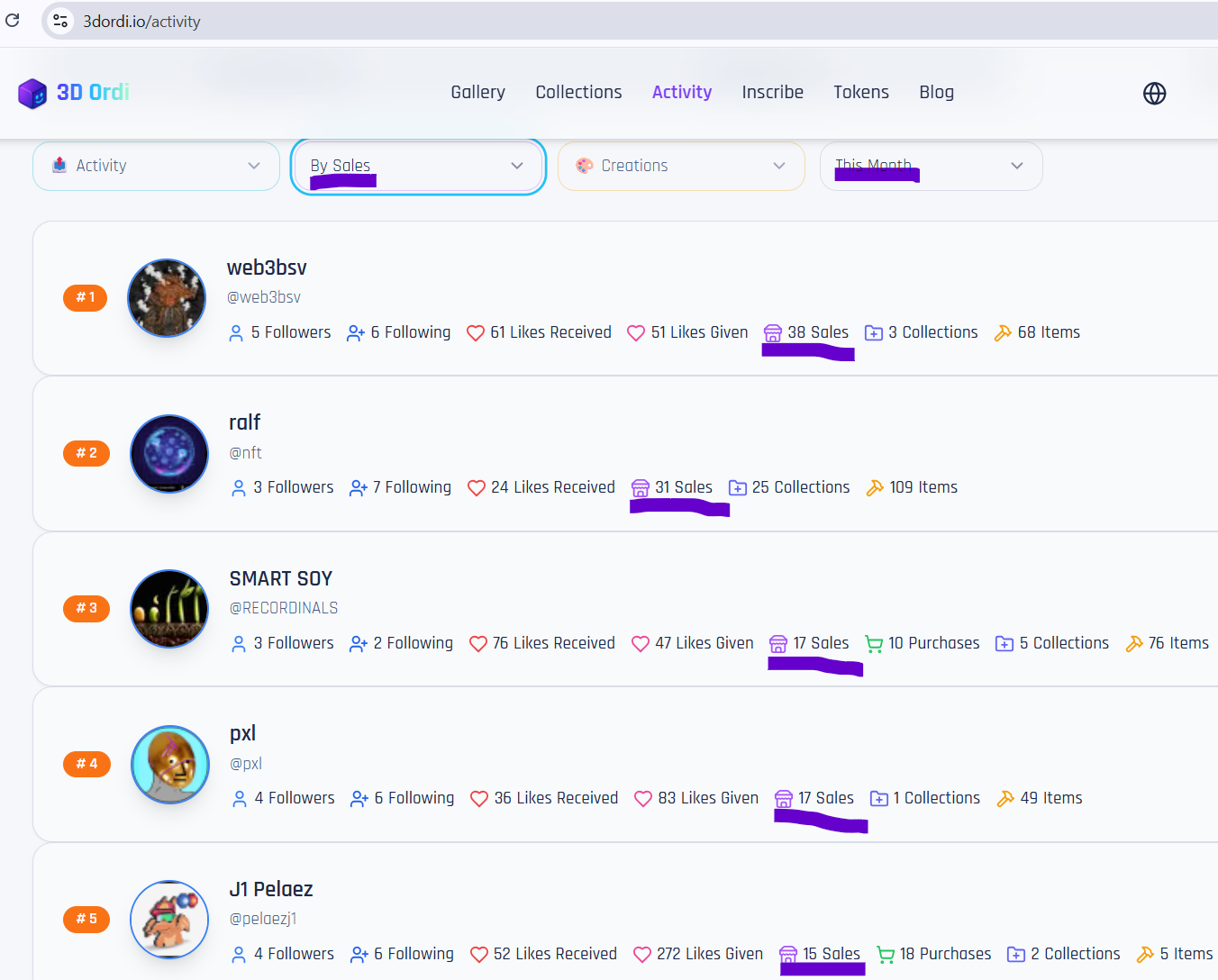Click the @RECORDINALS handle text

pyautogui.click(x=284, y=608)
